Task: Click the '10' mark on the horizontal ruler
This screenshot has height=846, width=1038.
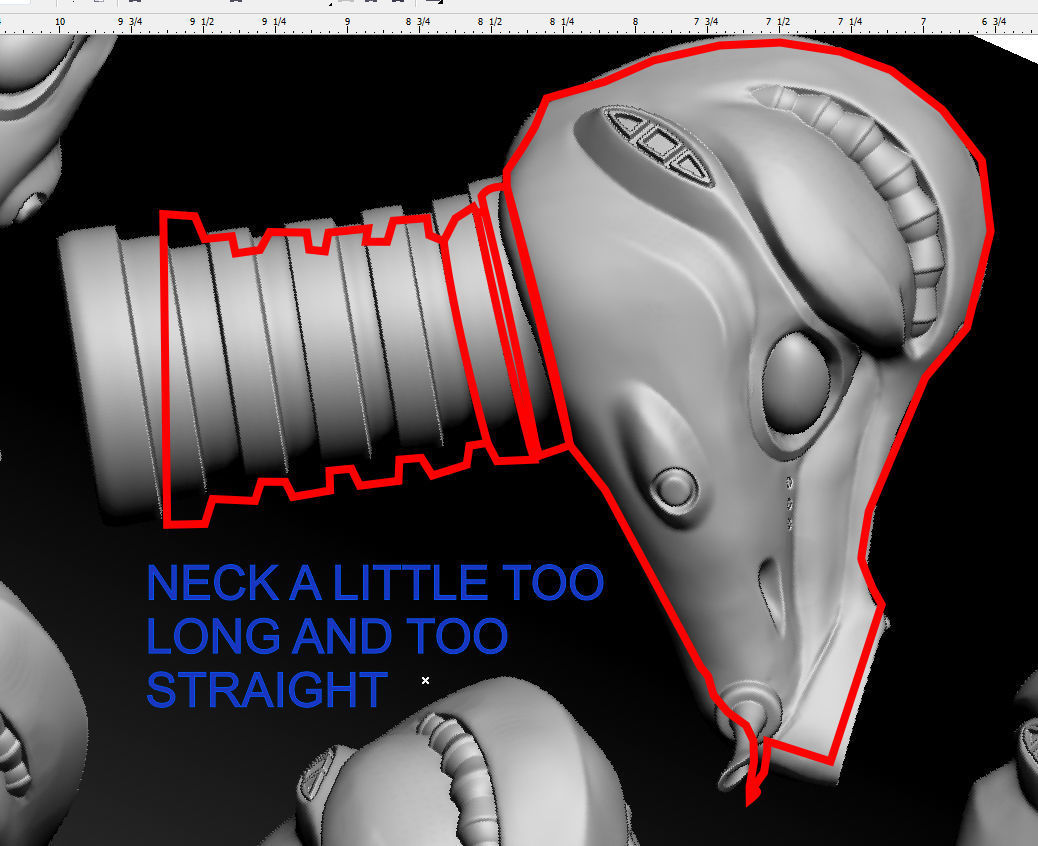Action: 60,22
